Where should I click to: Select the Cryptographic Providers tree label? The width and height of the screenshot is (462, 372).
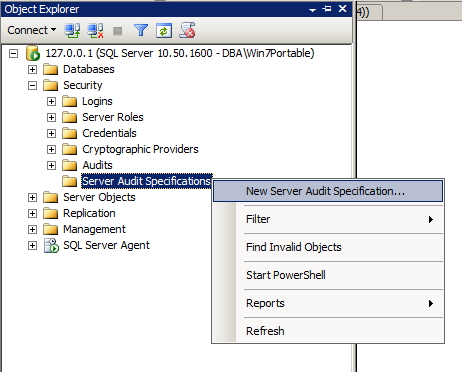(140, 149)
